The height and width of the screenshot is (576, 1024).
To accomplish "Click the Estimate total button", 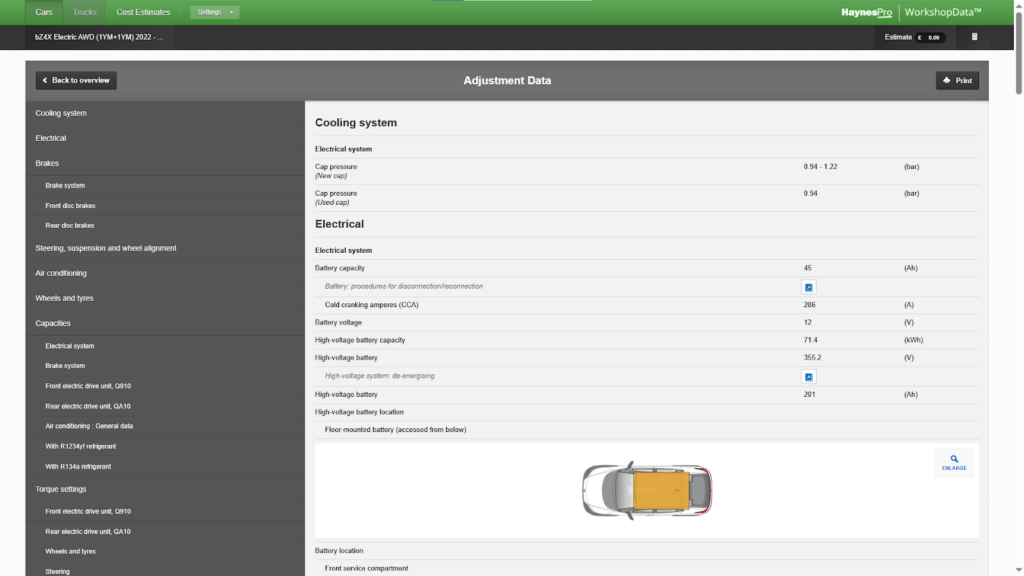I will (x=914, y=37).
